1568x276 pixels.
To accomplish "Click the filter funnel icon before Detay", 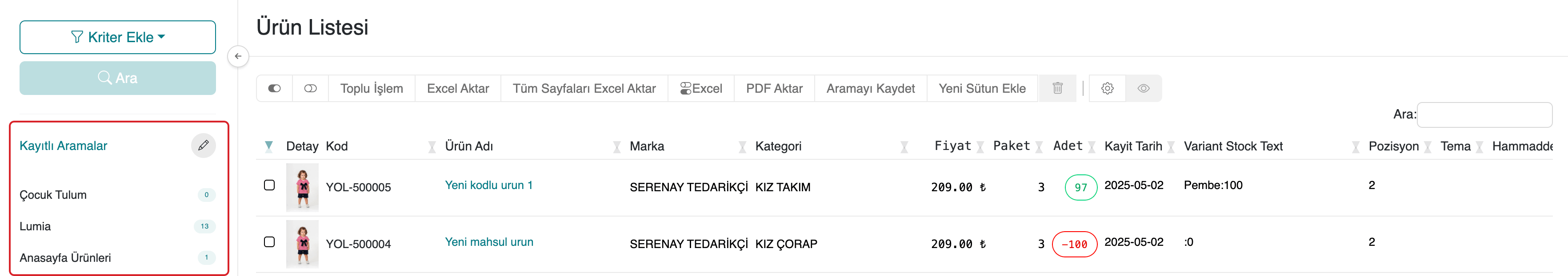I will point(269,146).
